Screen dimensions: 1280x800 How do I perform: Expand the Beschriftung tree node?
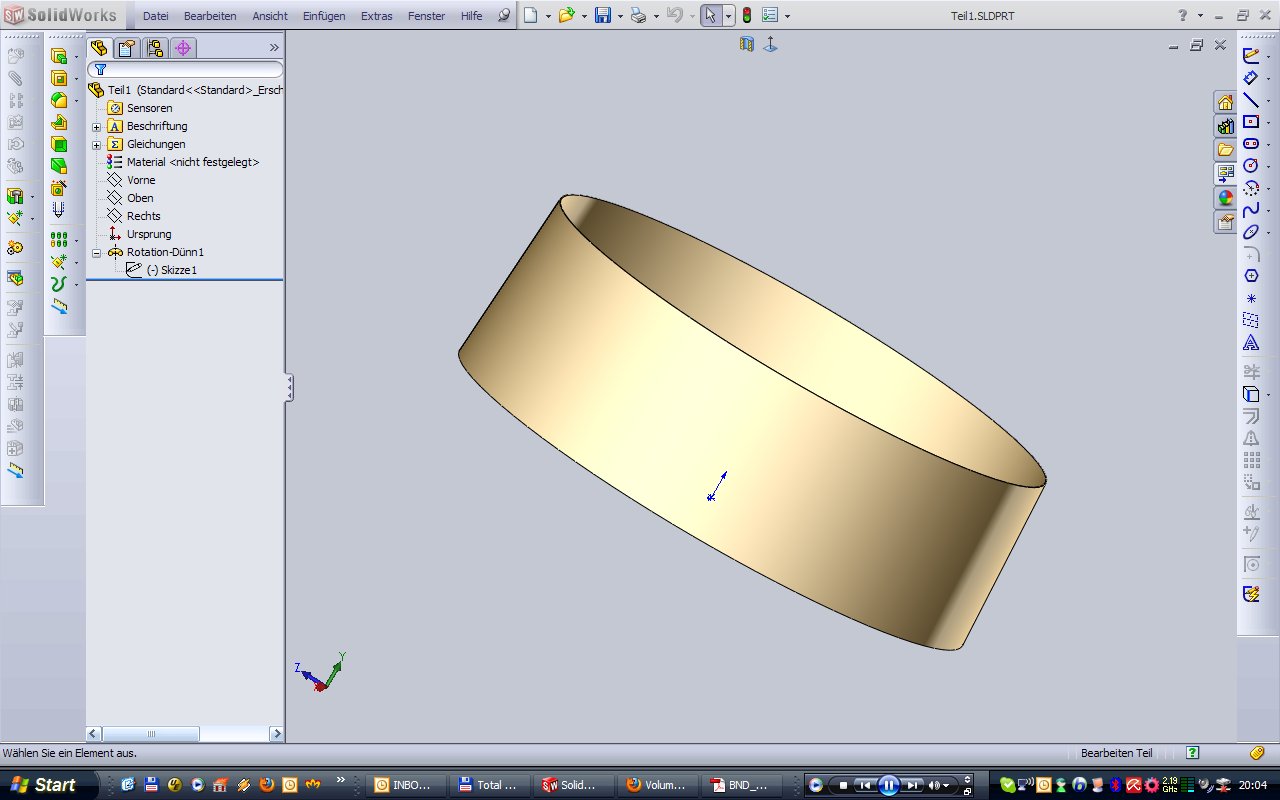coord(97,127)
